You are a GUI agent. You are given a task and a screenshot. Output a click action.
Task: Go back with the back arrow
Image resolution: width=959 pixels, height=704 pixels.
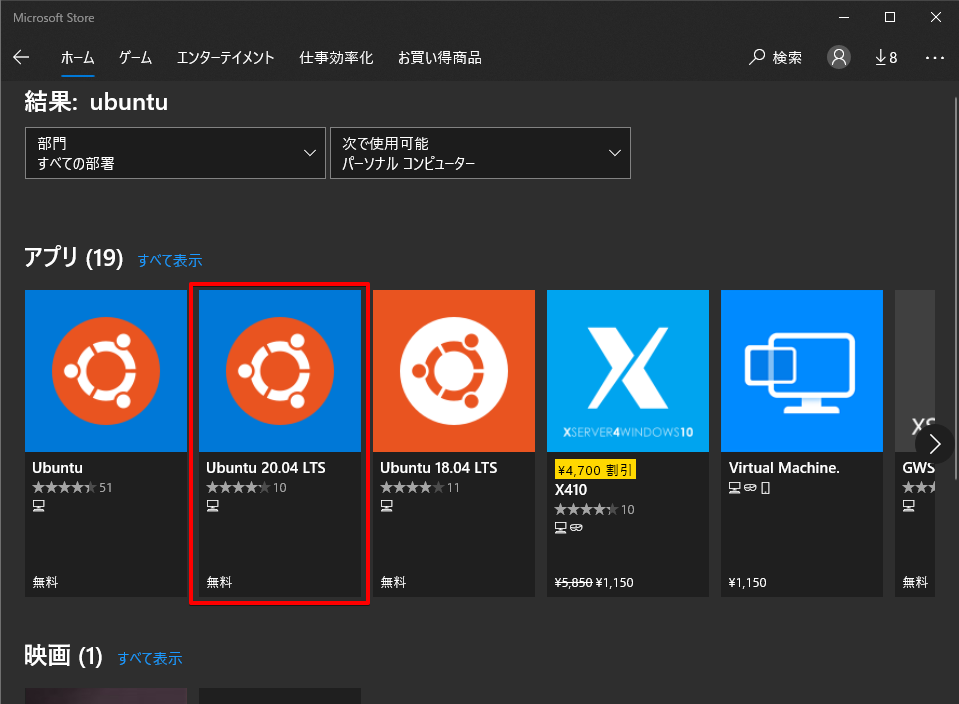pyautogui.click(x=21, y=57)
